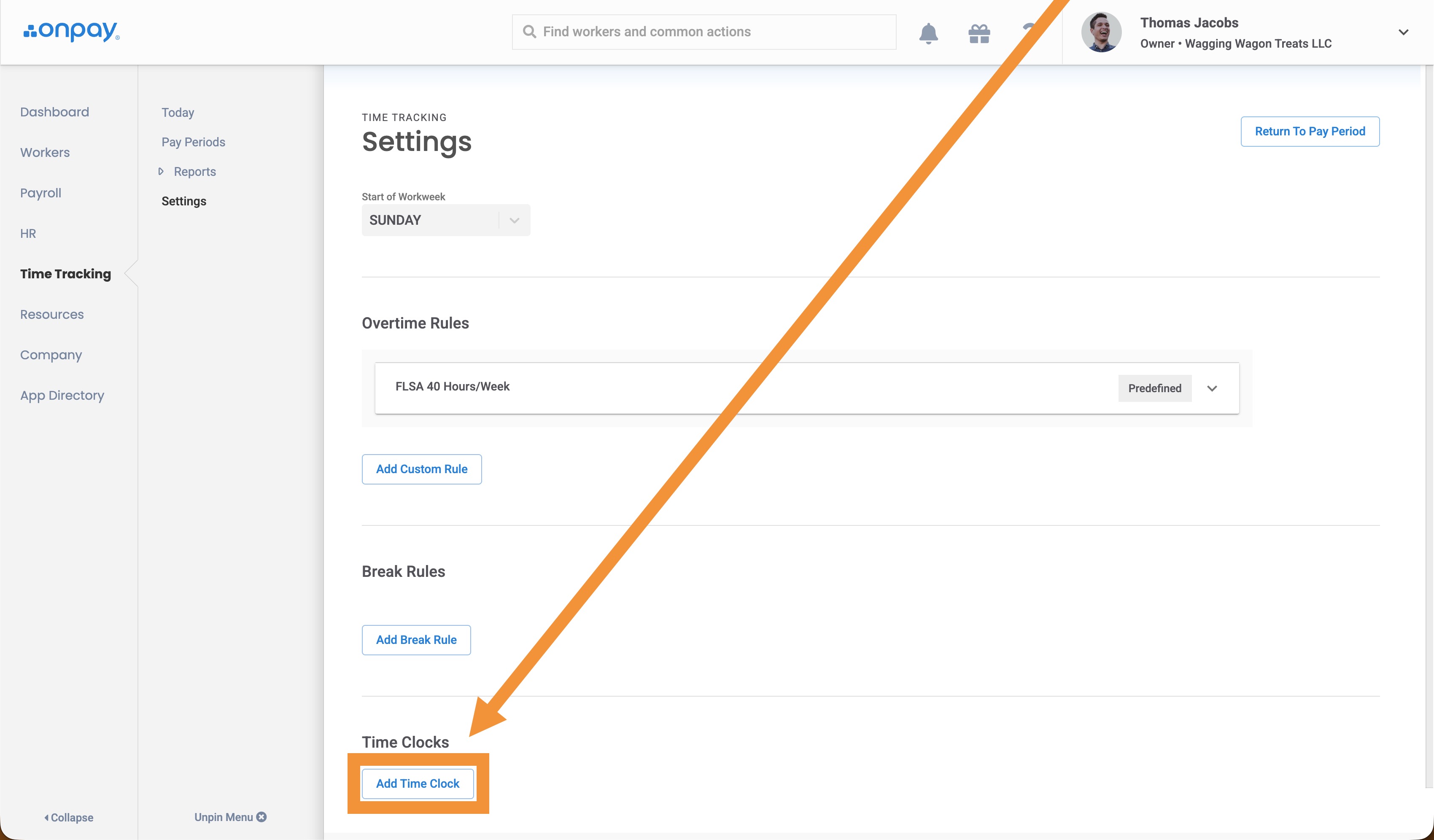Open the App Directory menu item

[x=62, y=395]
